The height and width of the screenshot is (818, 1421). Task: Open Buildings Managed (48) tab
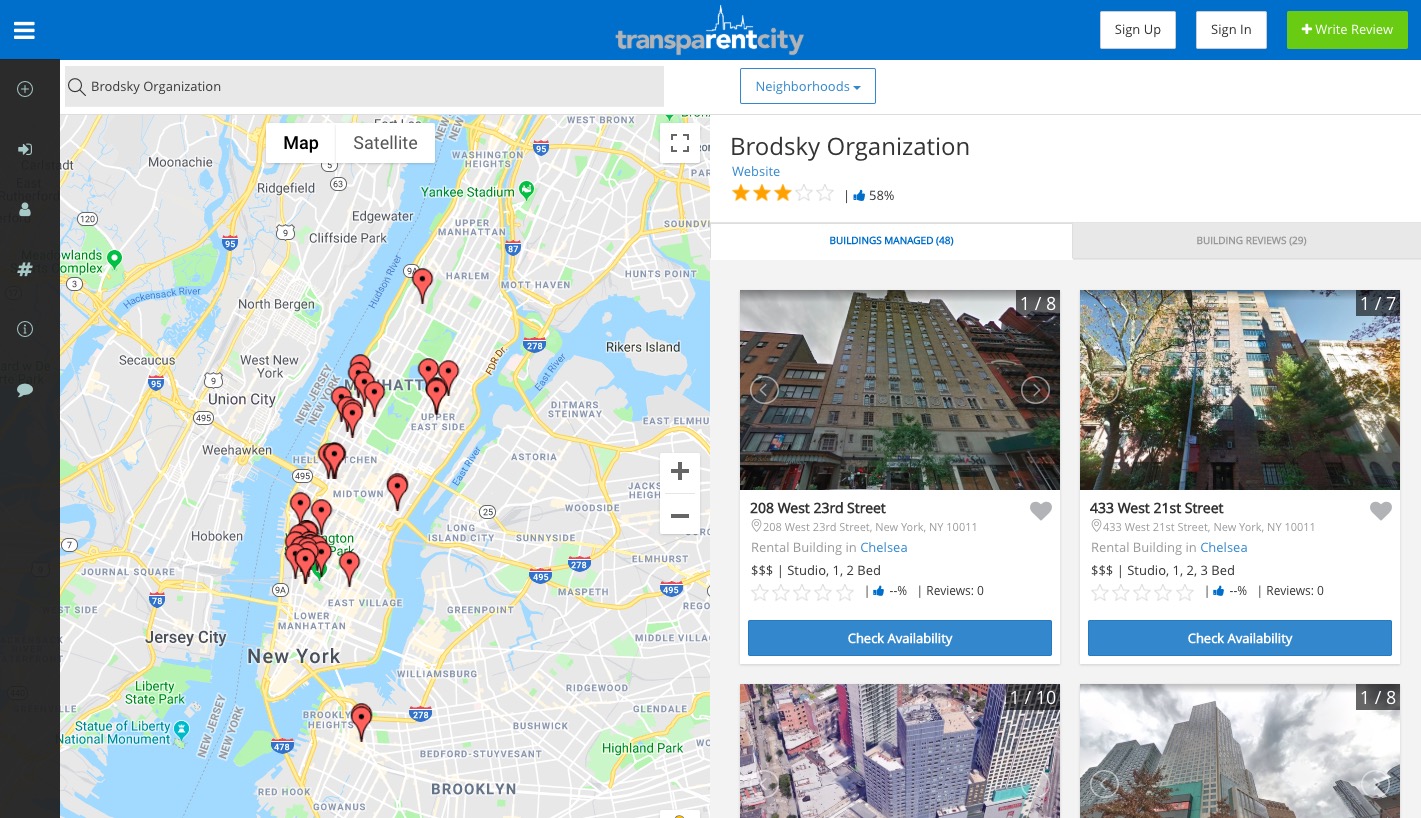pos(891,241)
